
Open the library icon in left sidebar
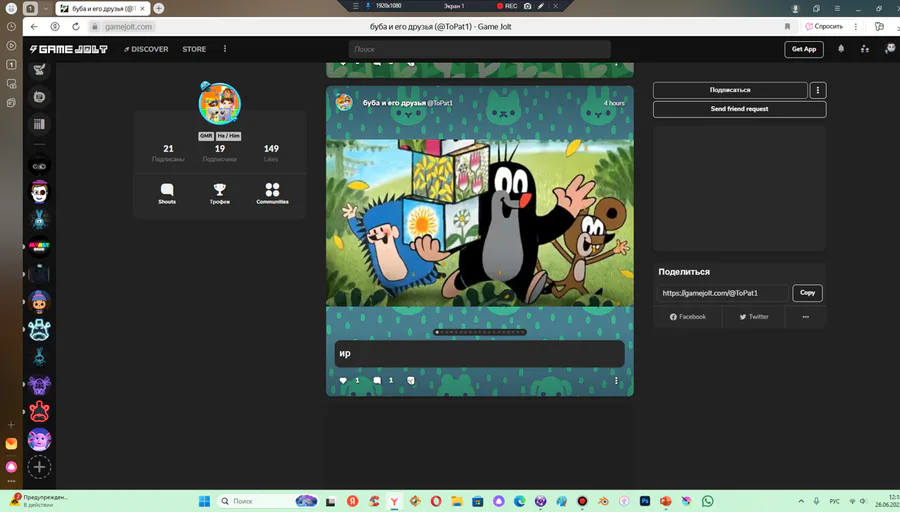pyautogui.click(x=39, y=124)
